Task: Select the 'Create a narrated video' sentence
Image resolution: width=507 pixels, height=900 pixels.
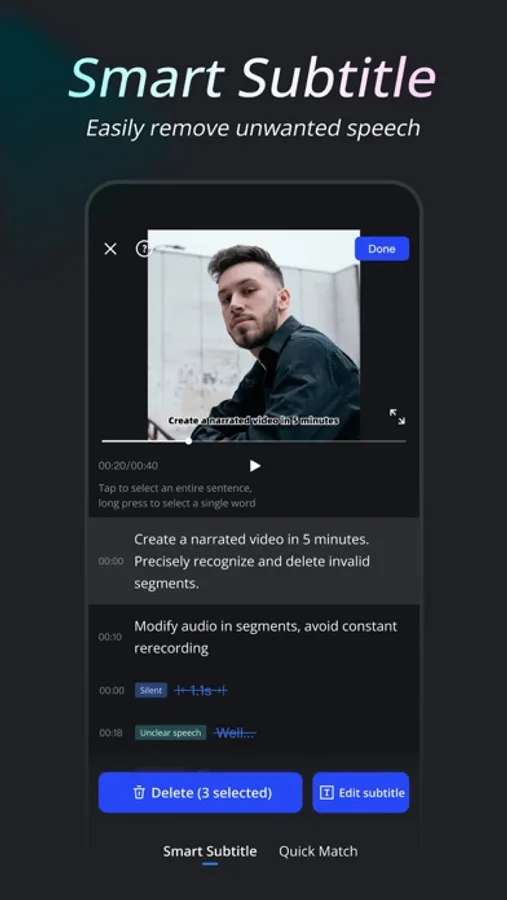Action: click(254, 561)
